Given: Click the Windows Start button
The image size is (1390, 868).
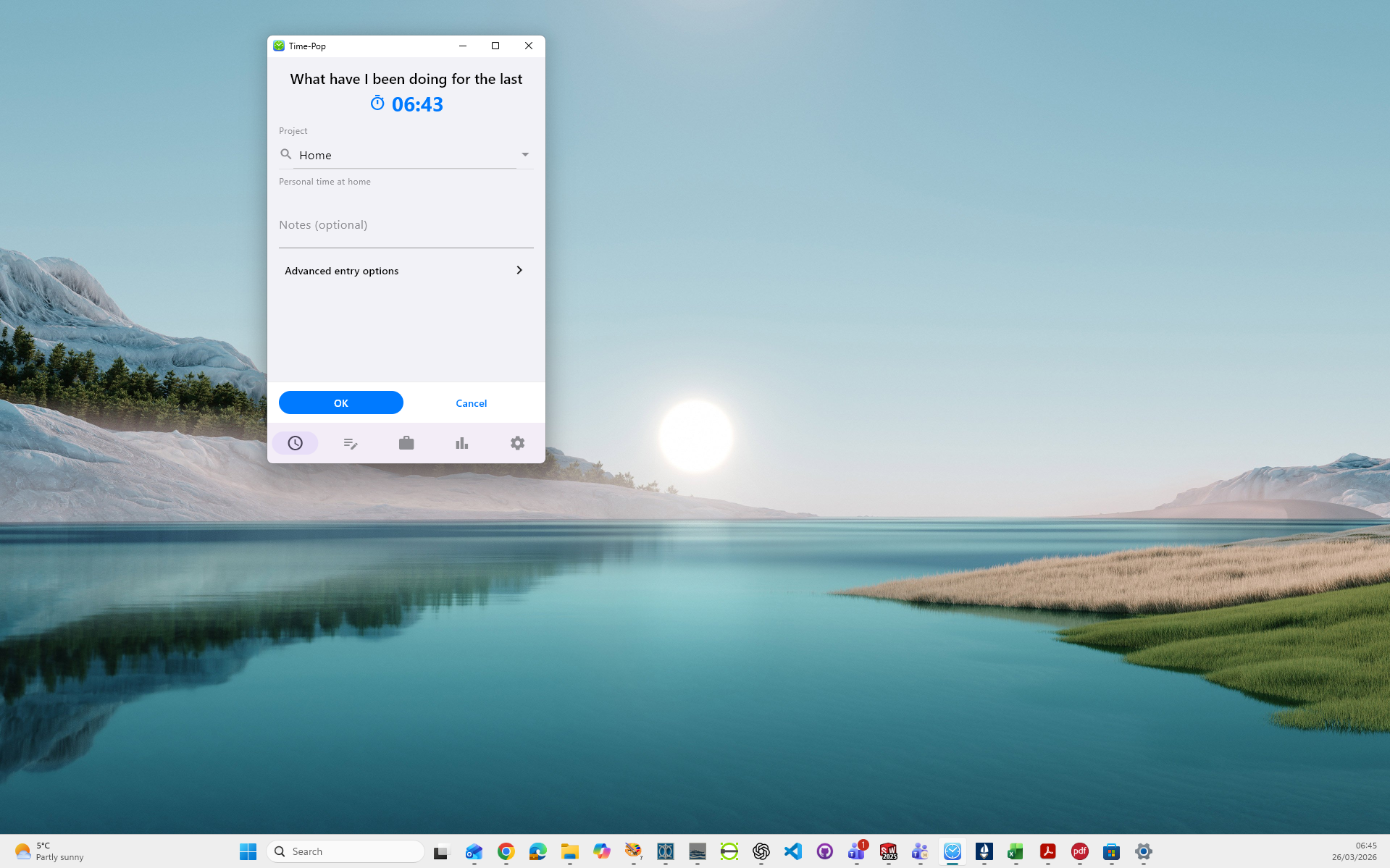Looking at the screenshot, I should coord(248,851).
